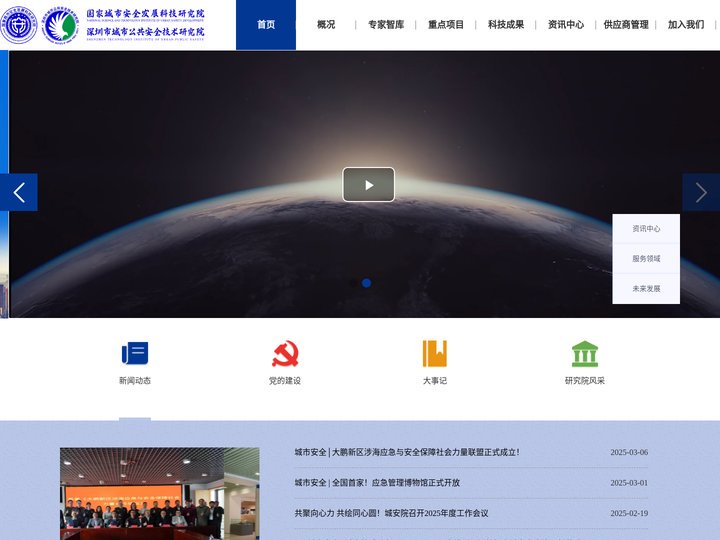720x540 pixels.
Task: Open the 概况 menu item
Action: pos(326,25)
